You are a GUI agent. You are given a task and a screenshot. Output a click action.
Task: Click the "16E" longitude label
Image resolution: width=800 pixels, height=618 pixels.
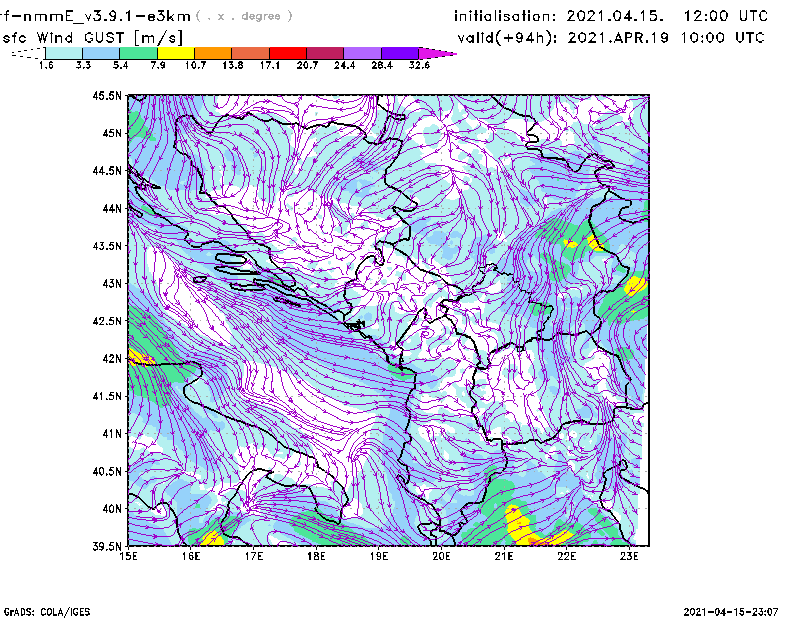tap(191, 556)
